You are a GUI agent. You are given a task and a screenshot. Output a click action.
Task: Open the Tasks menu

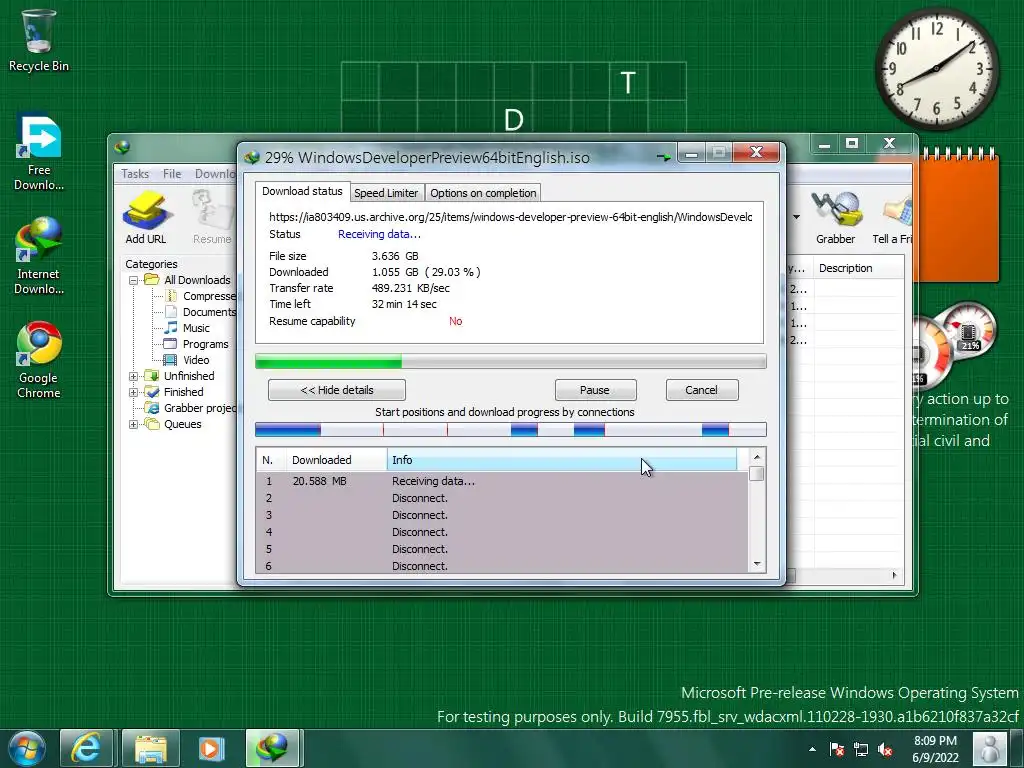click(135, 174)
